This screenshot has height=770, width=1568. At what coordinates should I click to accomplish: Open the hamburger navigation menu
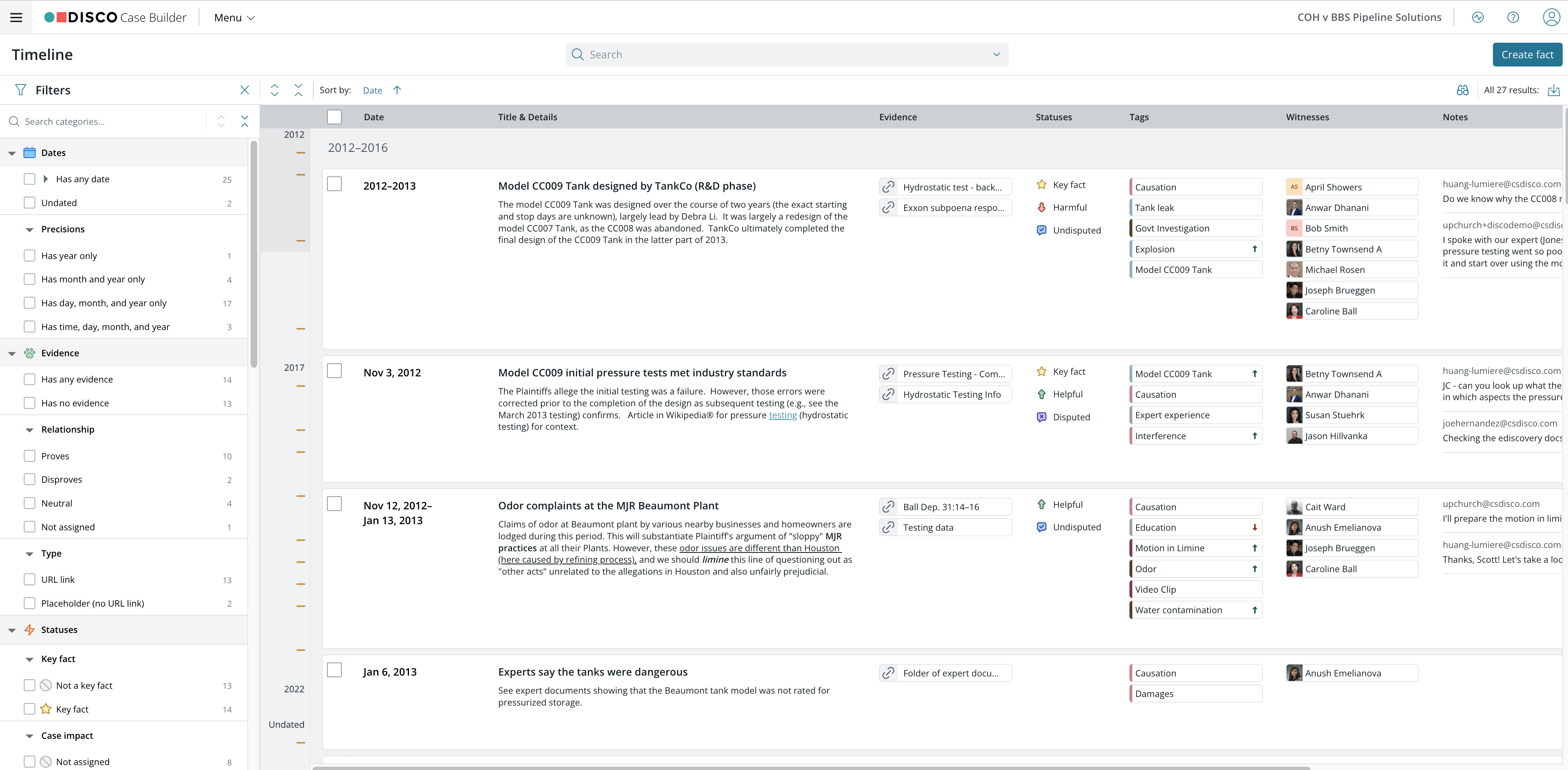click(x=16, y=18)
